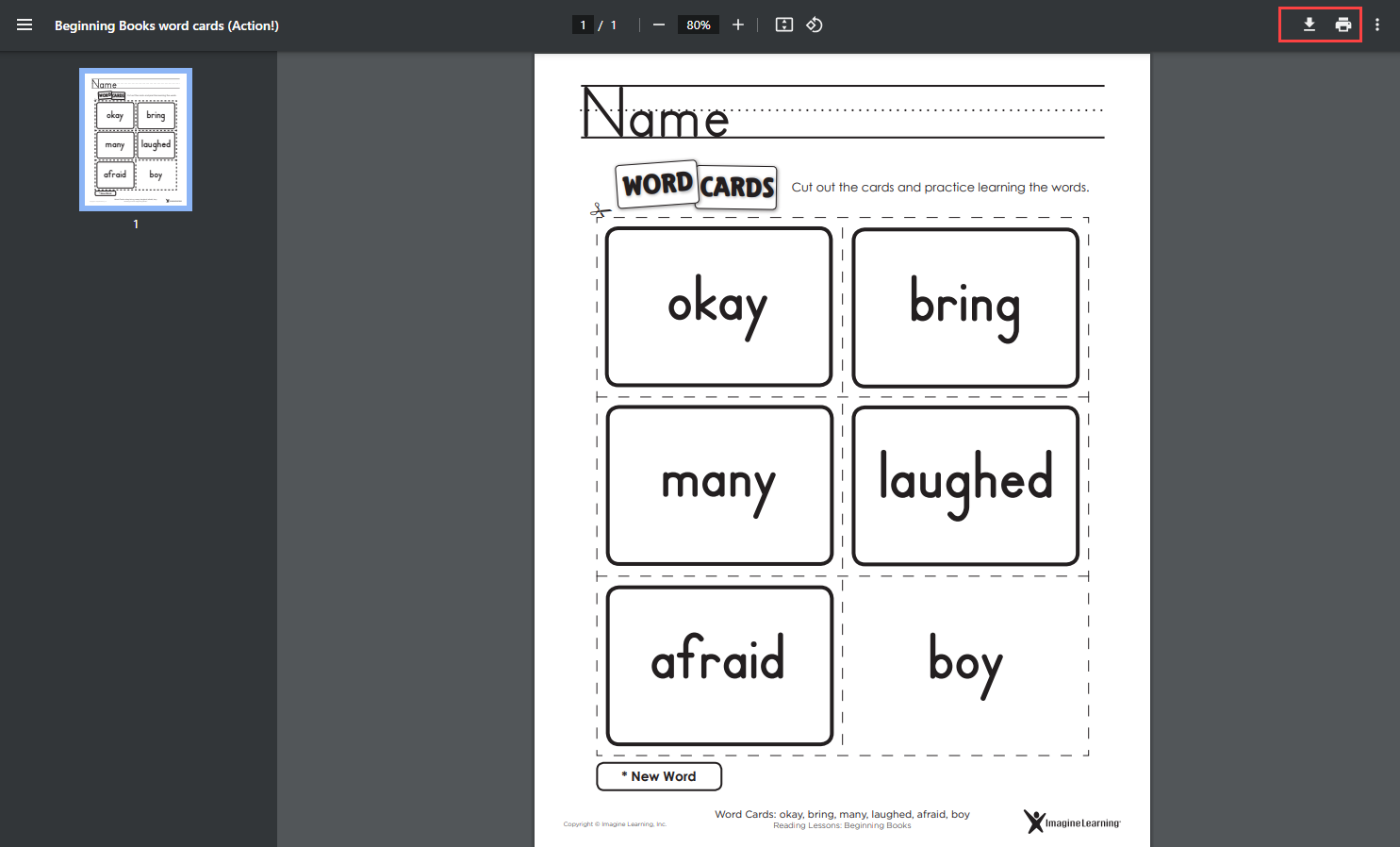Click the scissors icon on the page
Image resolution: width=1400 pixels, height=847 pixels.
(598, 211)
